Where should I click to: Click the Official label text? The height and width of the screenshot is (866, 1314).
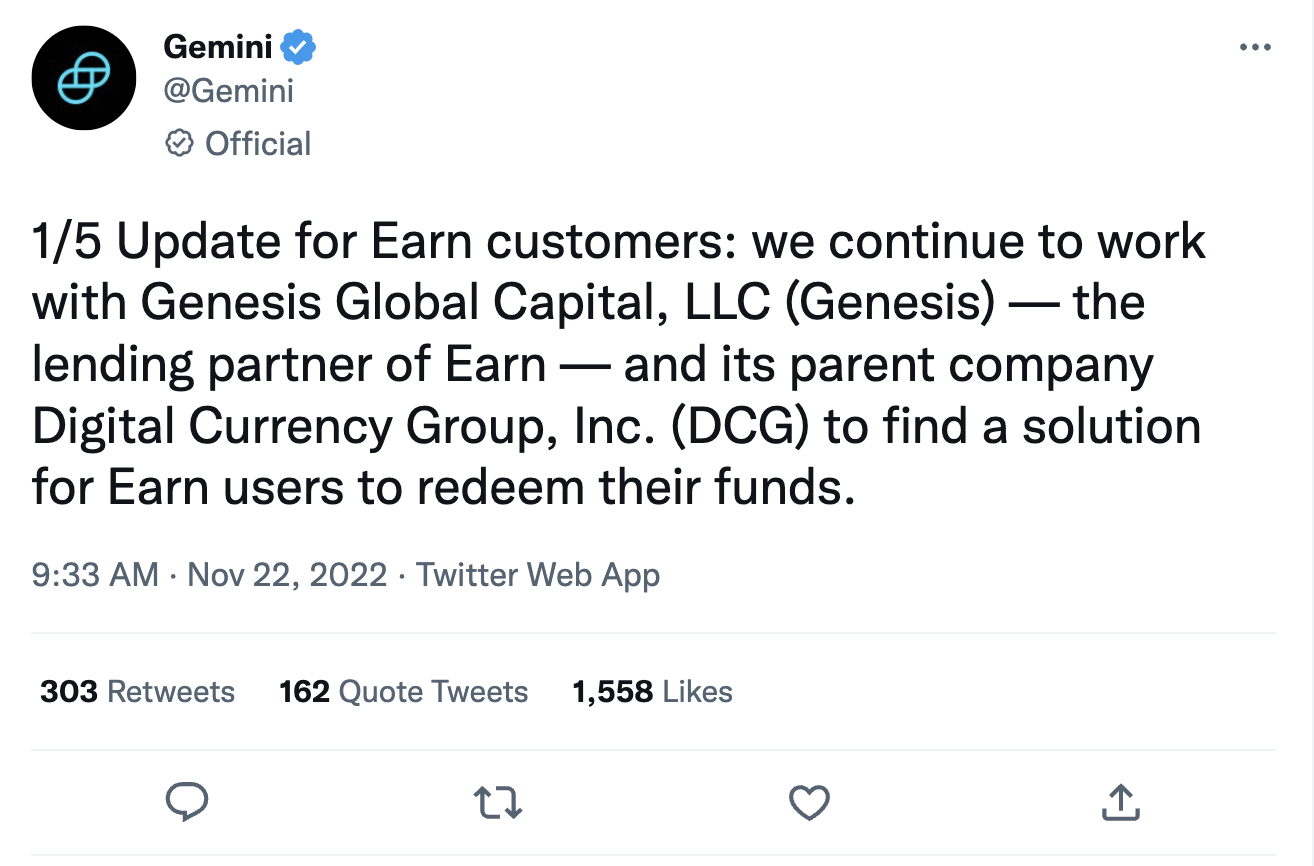[258, 144]
